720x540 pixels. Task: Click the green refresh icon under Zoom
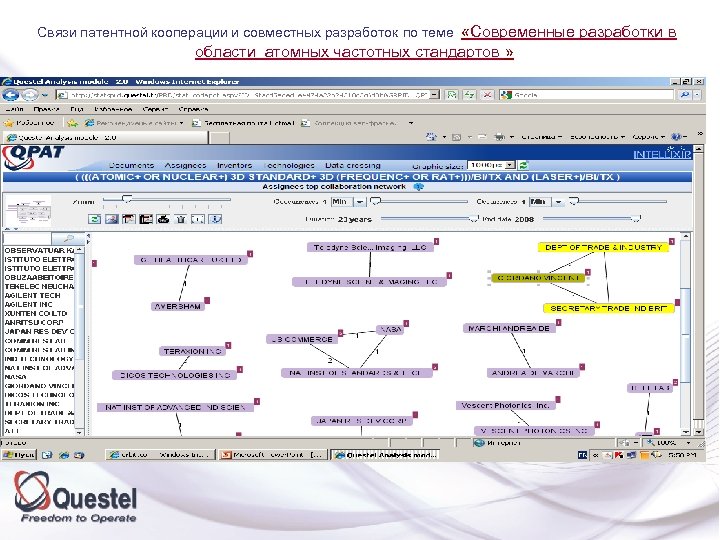pos(94,219)
